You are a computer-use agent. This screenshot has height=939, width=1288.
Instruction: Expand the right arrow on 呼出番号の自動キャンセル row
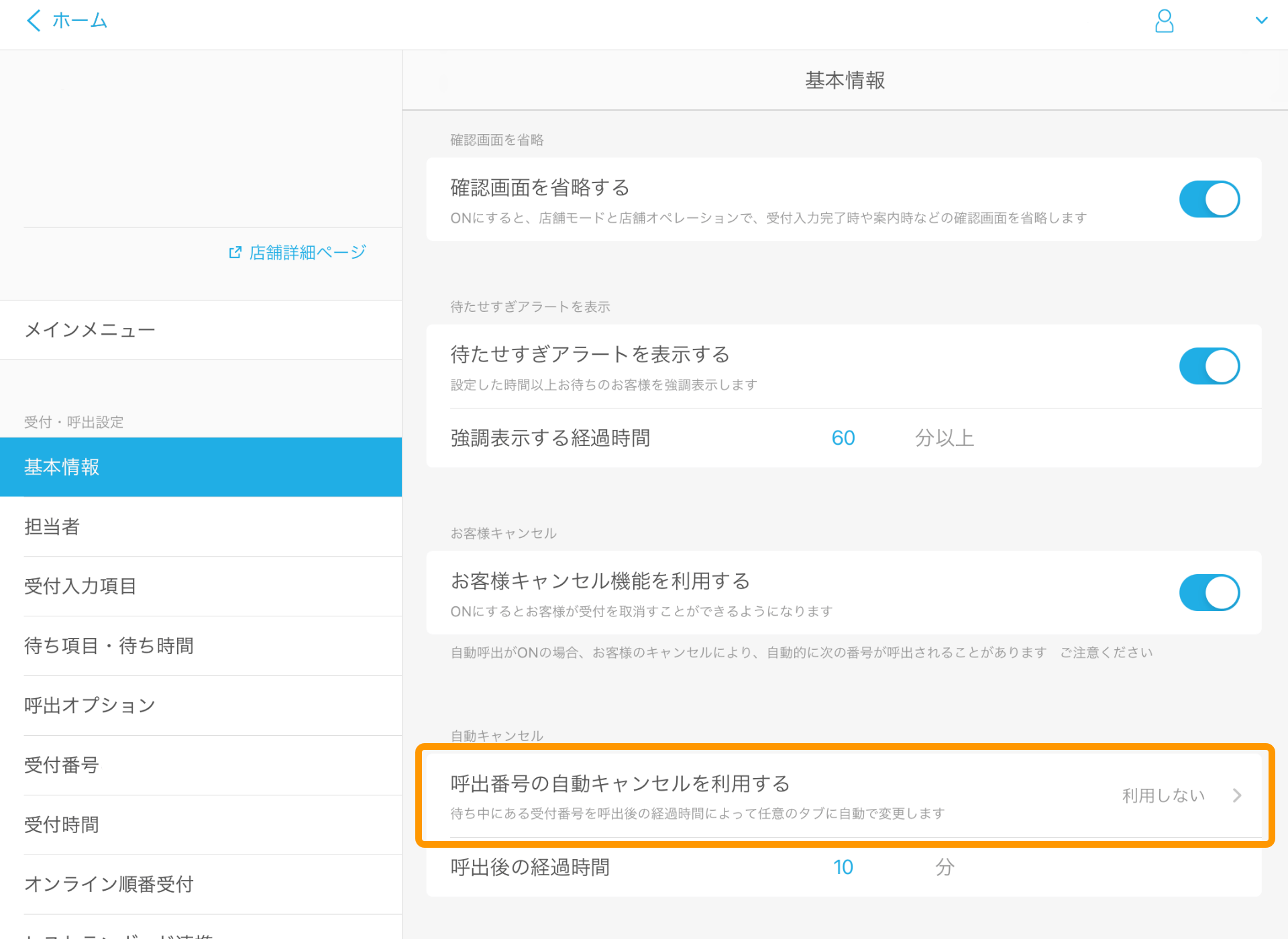tap(1236, 795)
